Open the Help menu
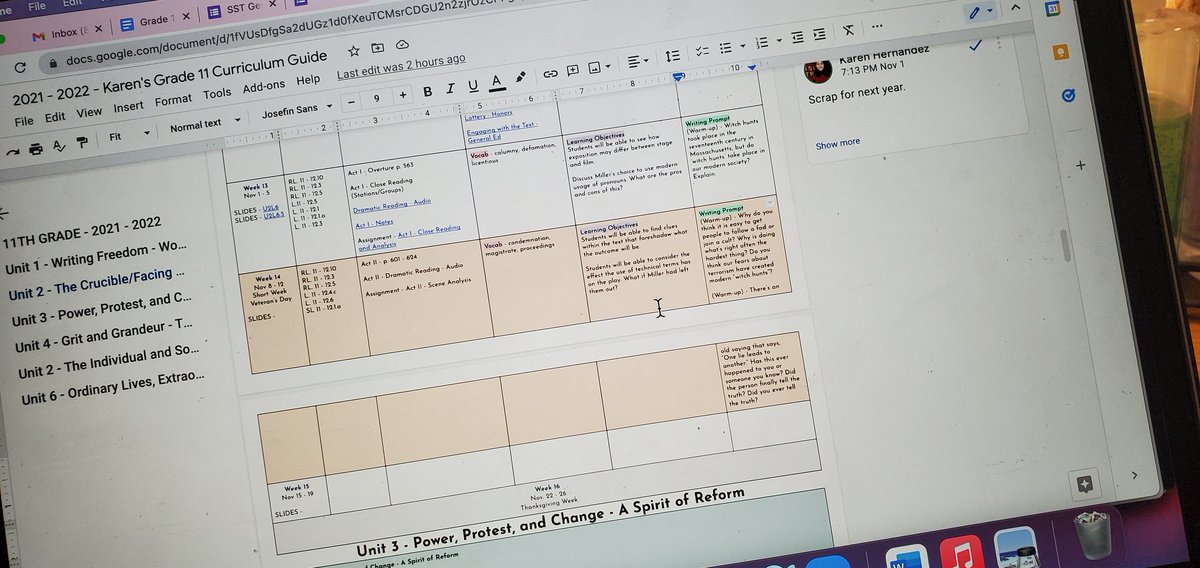The image size is (1200, 568). click(309, 80)
